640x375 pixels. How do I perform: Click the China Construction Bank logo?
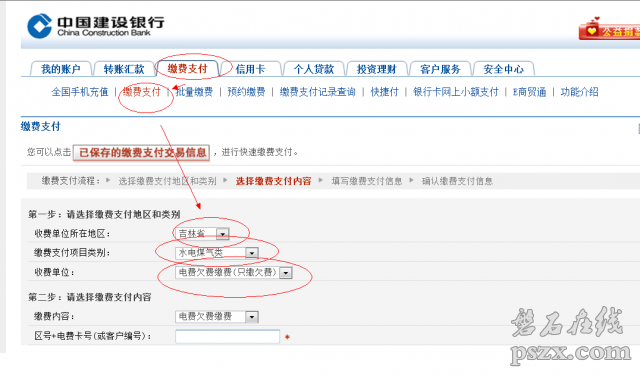click(96, 26)
